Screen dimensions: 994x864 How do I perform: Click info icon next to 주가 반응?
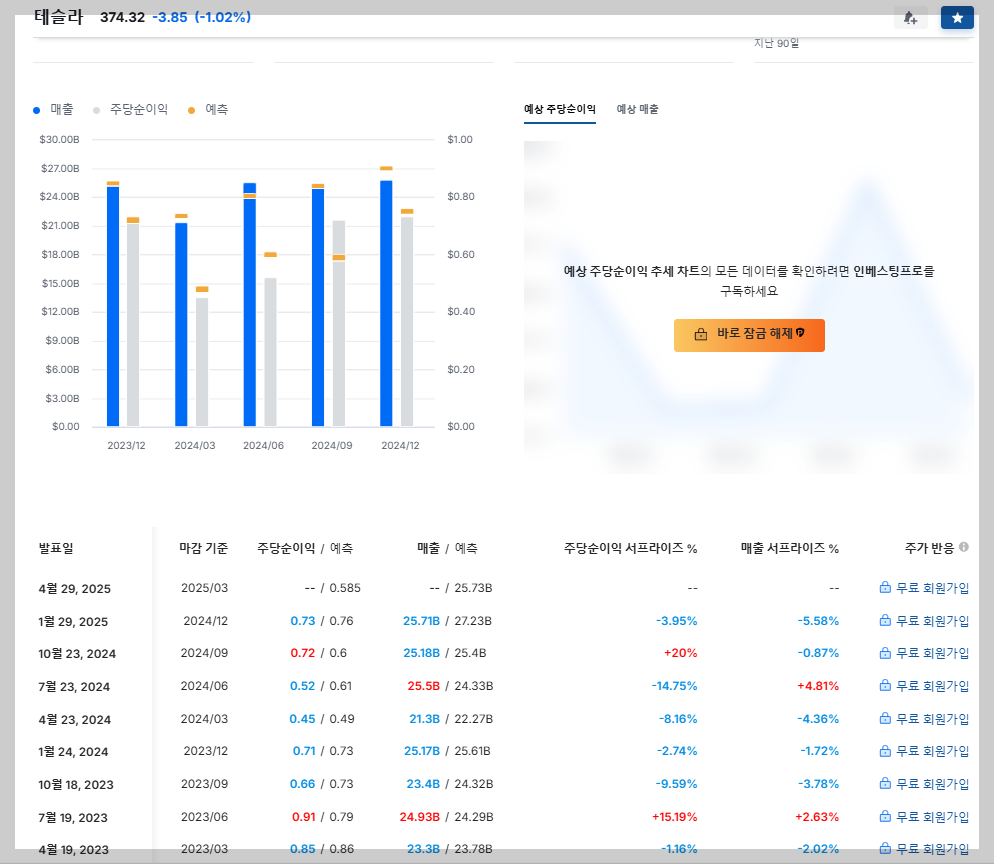pyautogui.click(x=964, y=547)
